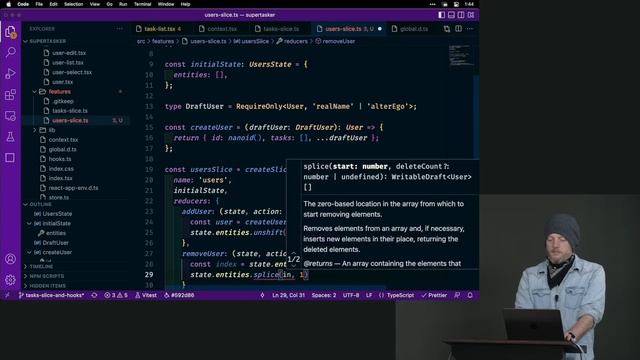Click the editor minimap

tap(461, 56)
